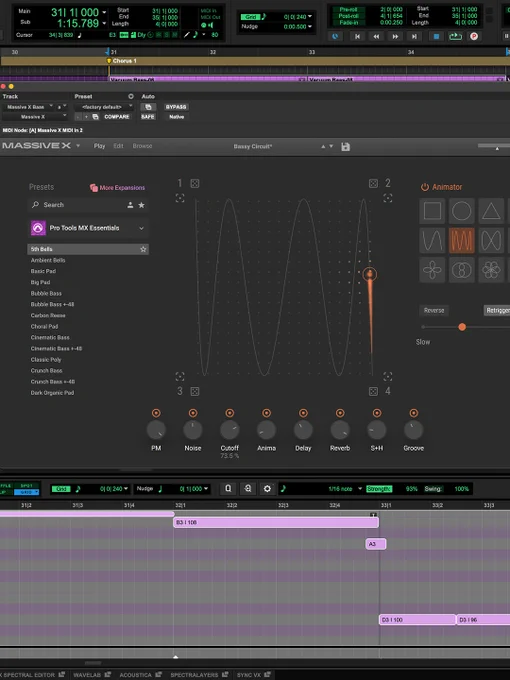Image resolution: width=510 pixels, height=680 pixels.
Task: Open the More Expansions link
Action: point(118,188)
